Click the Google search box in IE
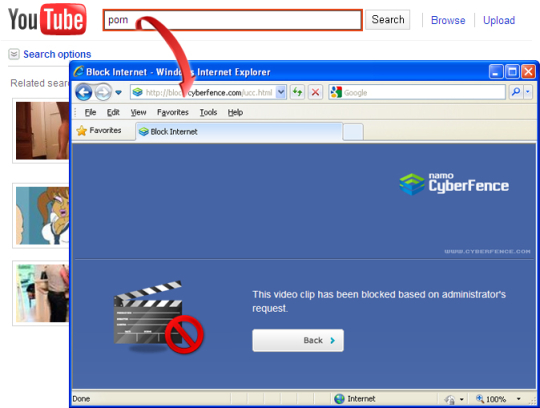Image resolution: width=540 pixels, height=408 pixels. 417,92
